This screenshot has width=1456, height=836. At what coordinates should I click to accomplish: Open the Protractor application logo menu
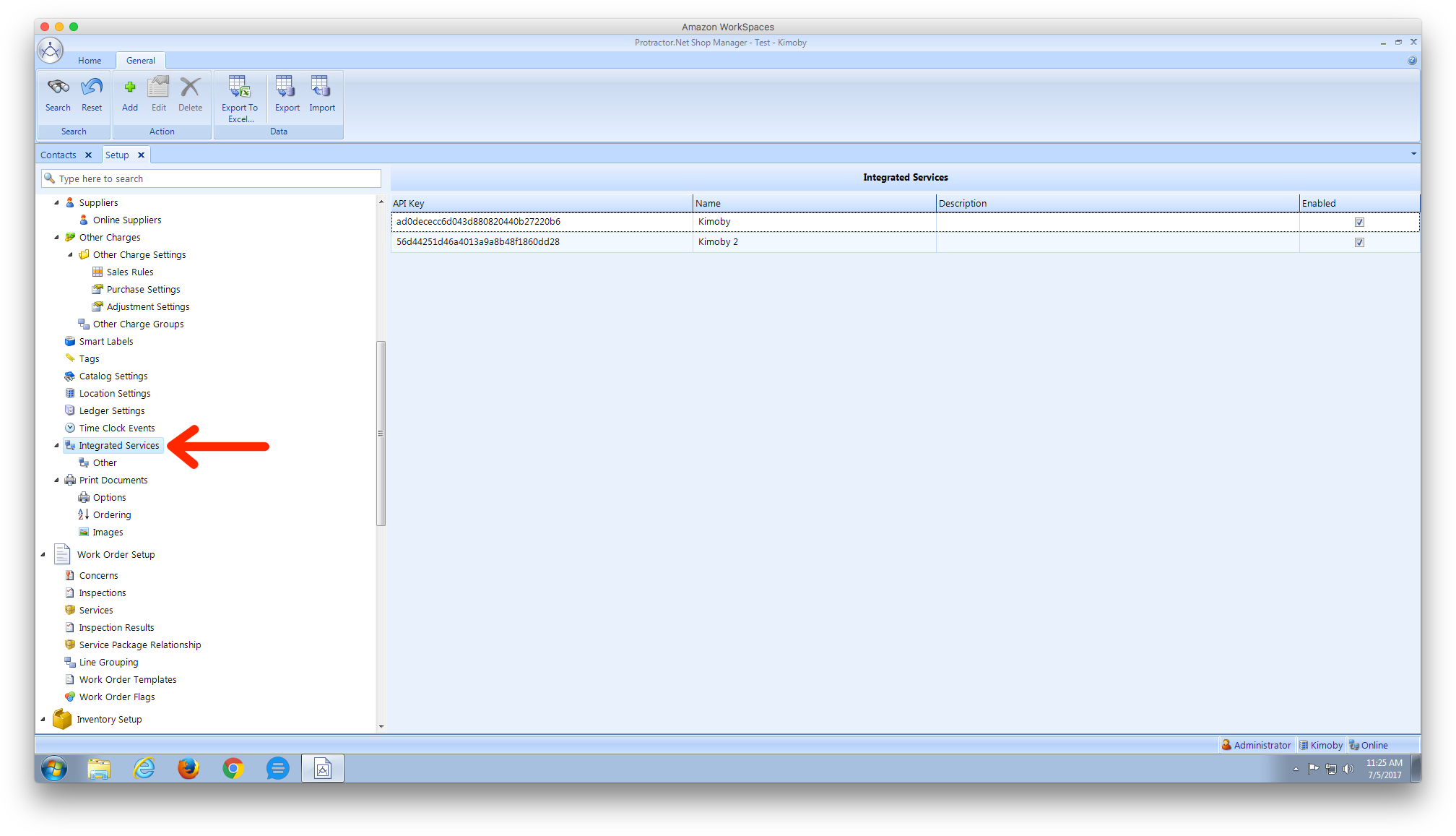click(51, 51)
